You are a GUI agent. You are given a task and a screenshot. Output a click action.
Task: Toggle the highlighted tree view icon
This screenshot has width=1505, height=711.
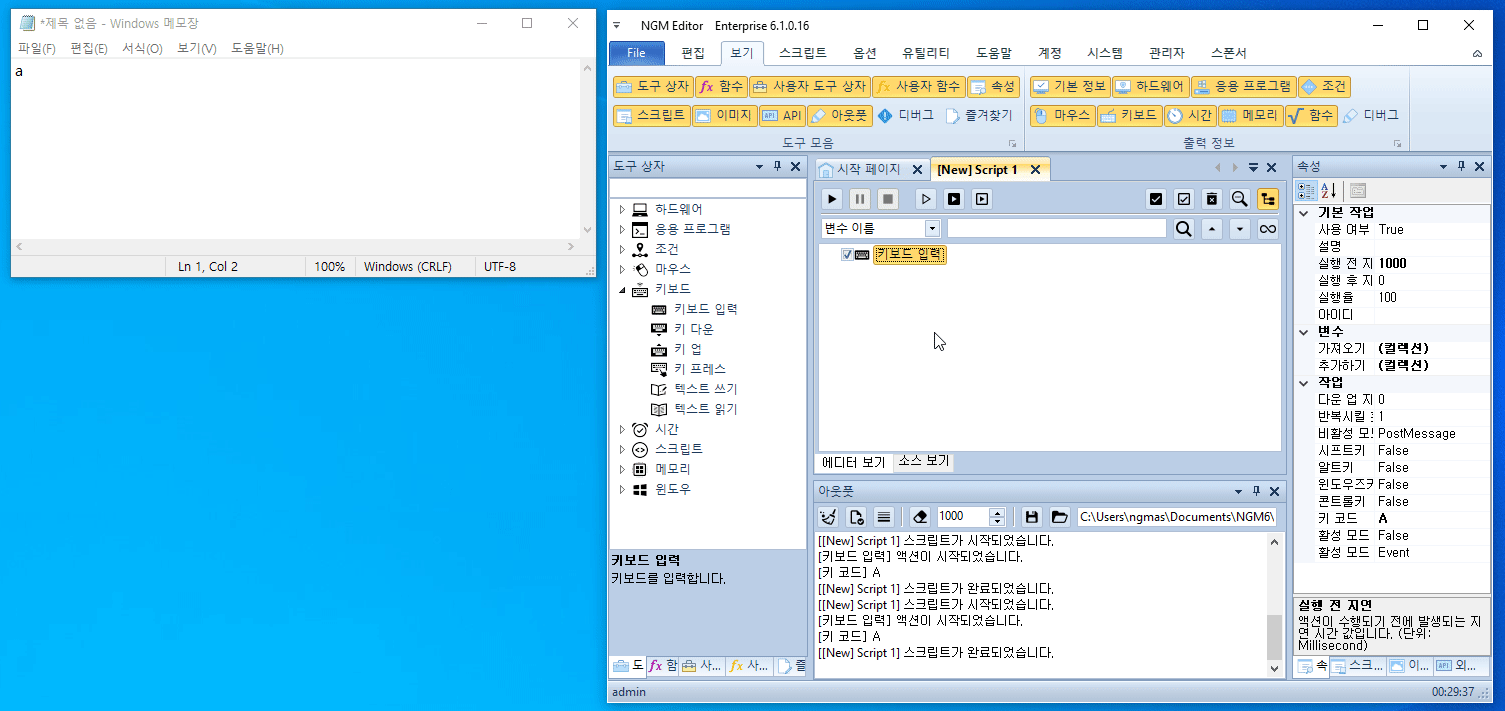(1268, 199)
